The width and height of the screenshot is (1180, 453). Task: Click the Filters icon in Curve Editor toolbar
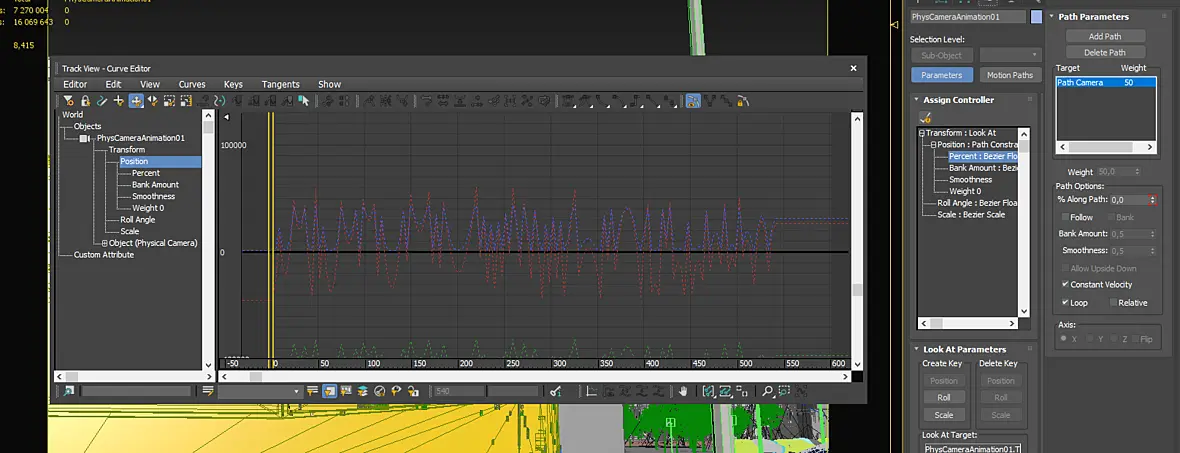(68, 100)
